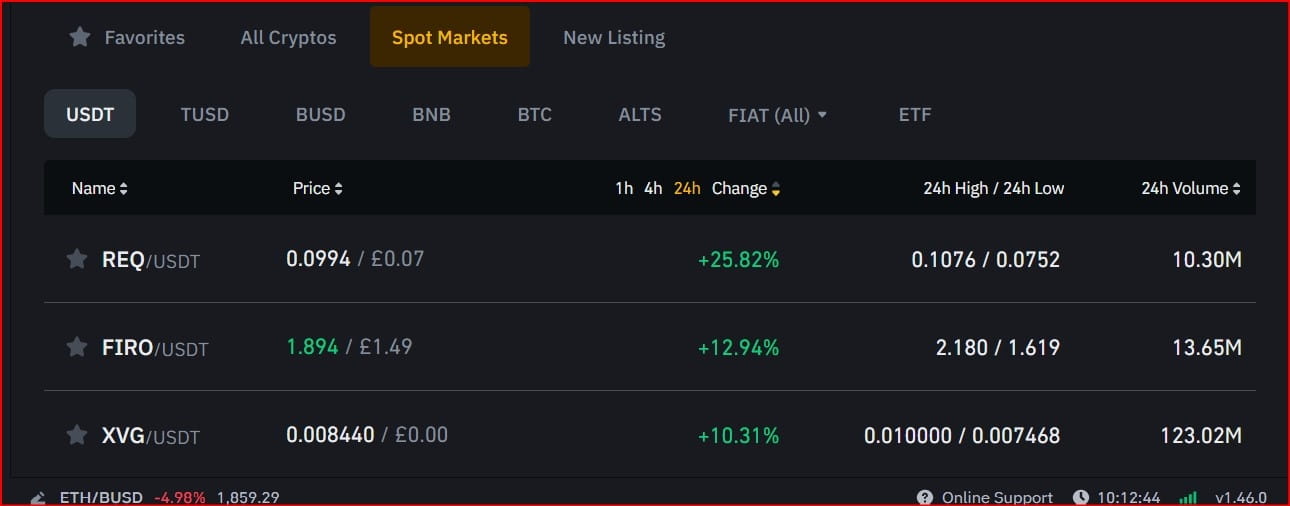Screen dimensions: 1290x506
Task: Sort by Change column arrows
Action: coord(775,188)
